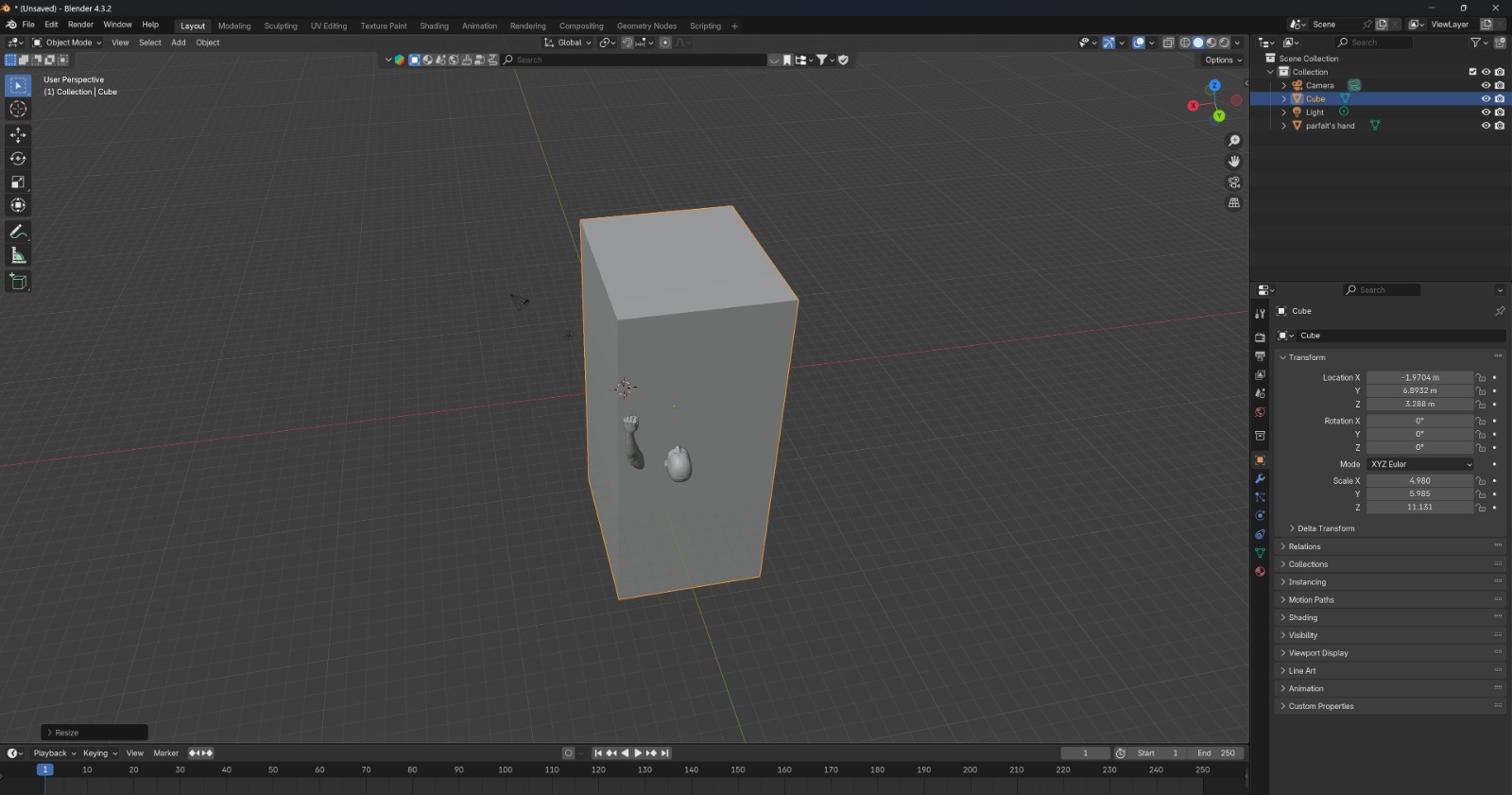Click the Add Cube tool icon
Viewport: 1512px width, 795px height.
coord(18,282)
